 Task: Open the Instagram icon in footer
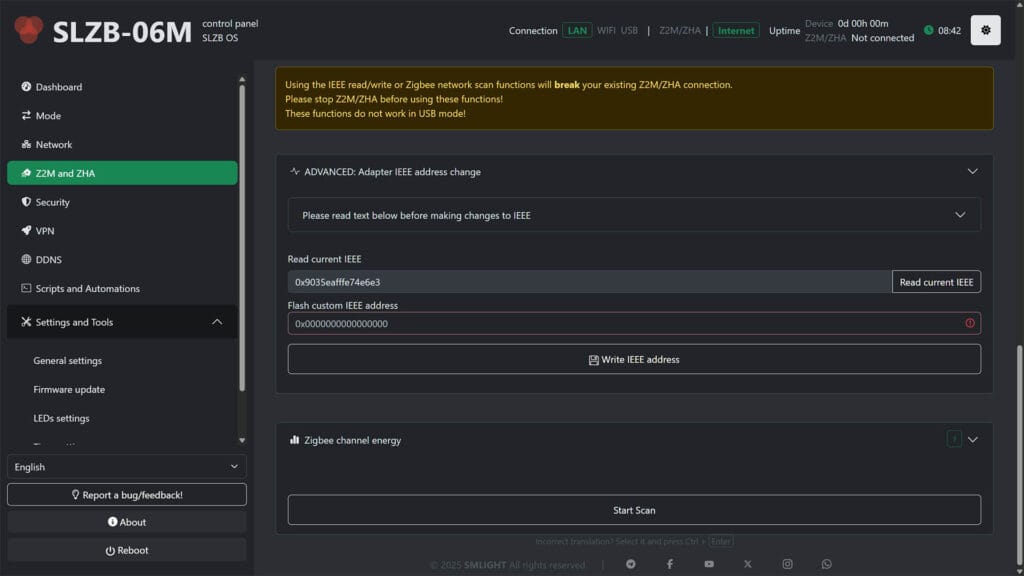[787, 564]
